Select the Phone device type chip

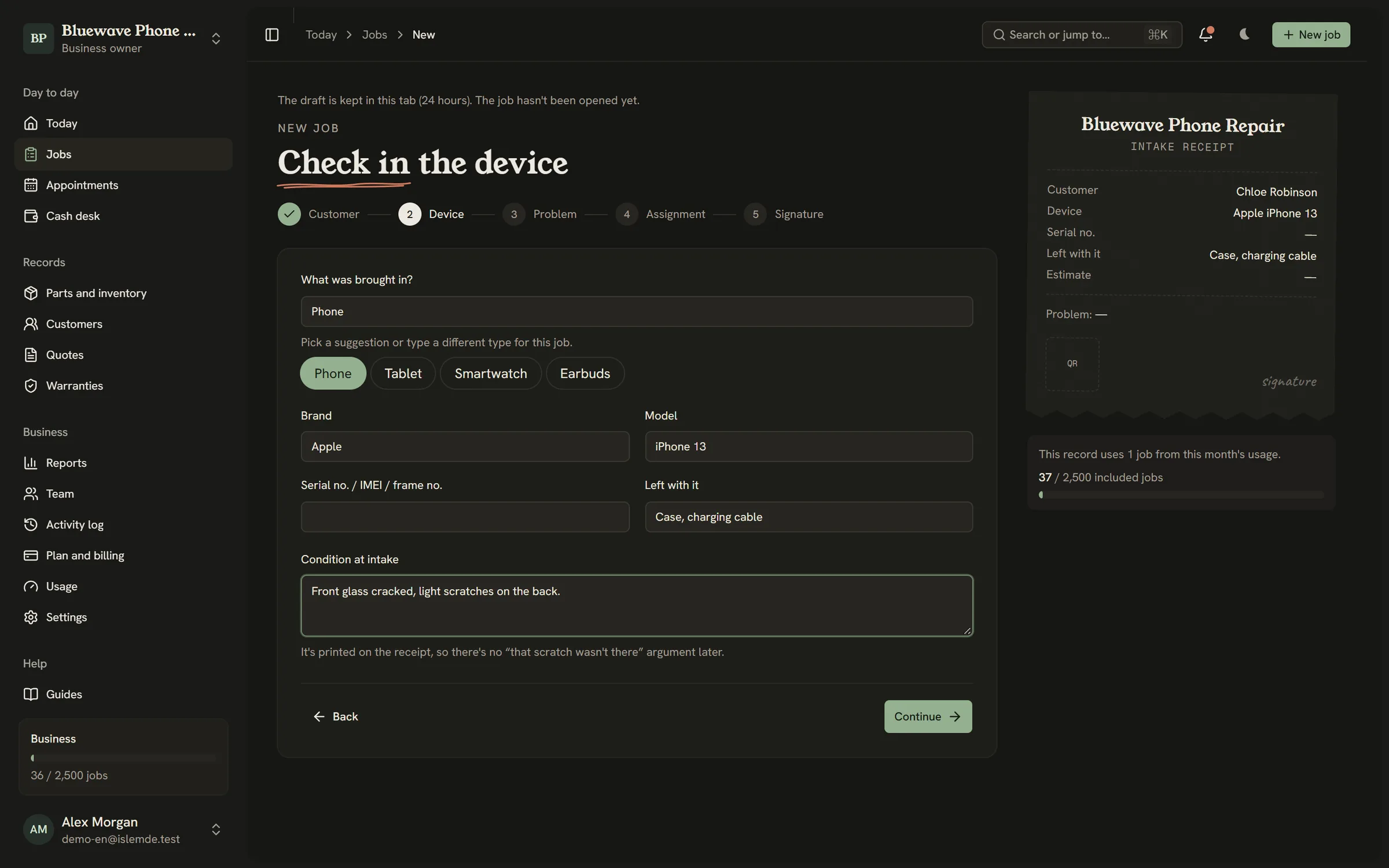click(x=333, y=373)
